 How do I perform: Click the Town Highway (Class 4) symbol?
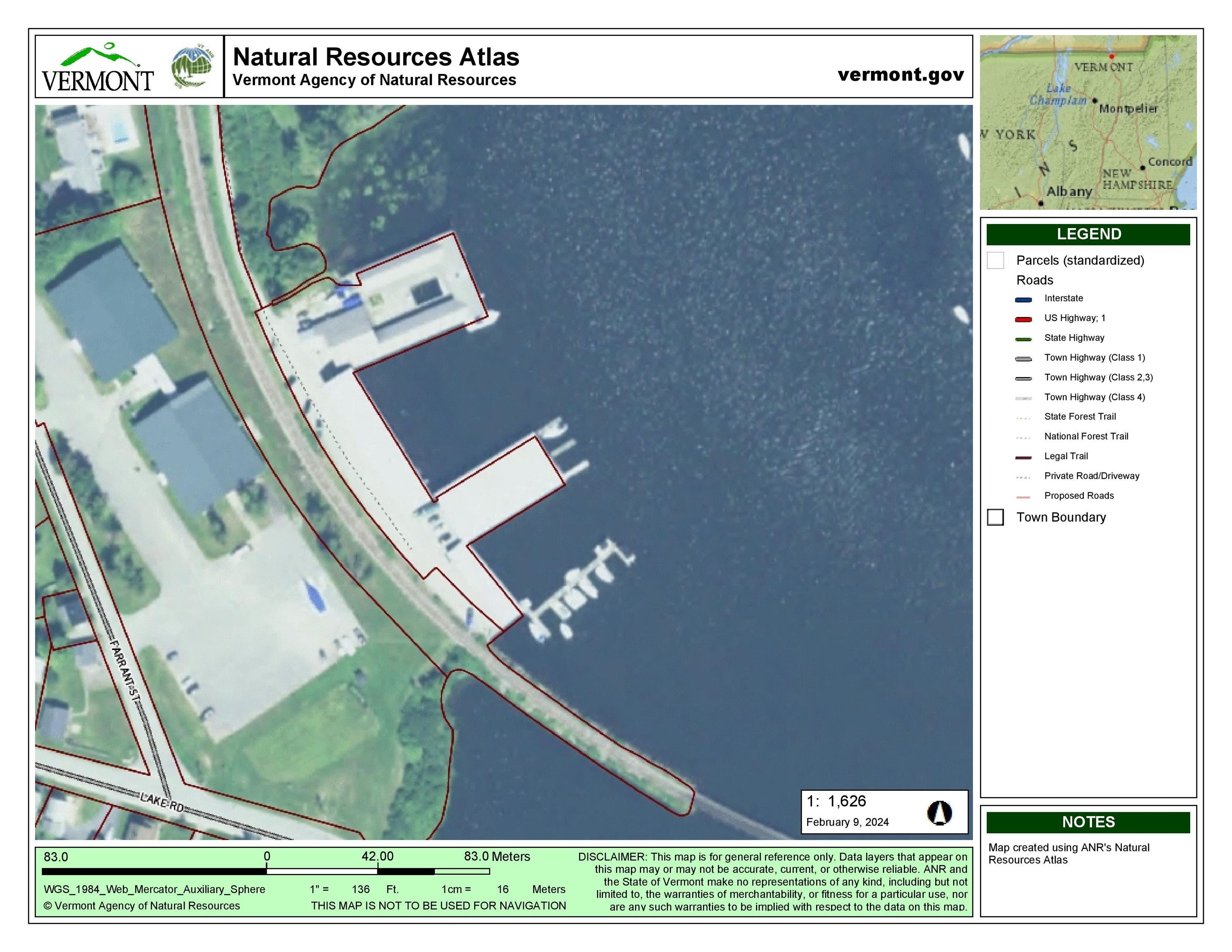(1023, 398)
